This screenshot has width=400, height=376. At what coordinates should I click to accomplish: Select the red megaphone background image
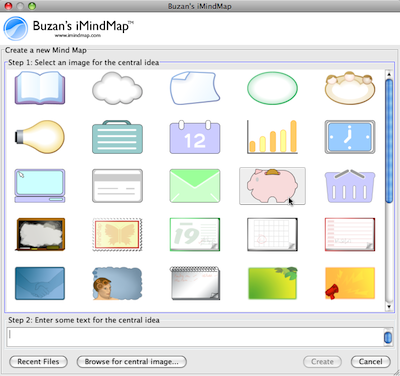(350, 283)
